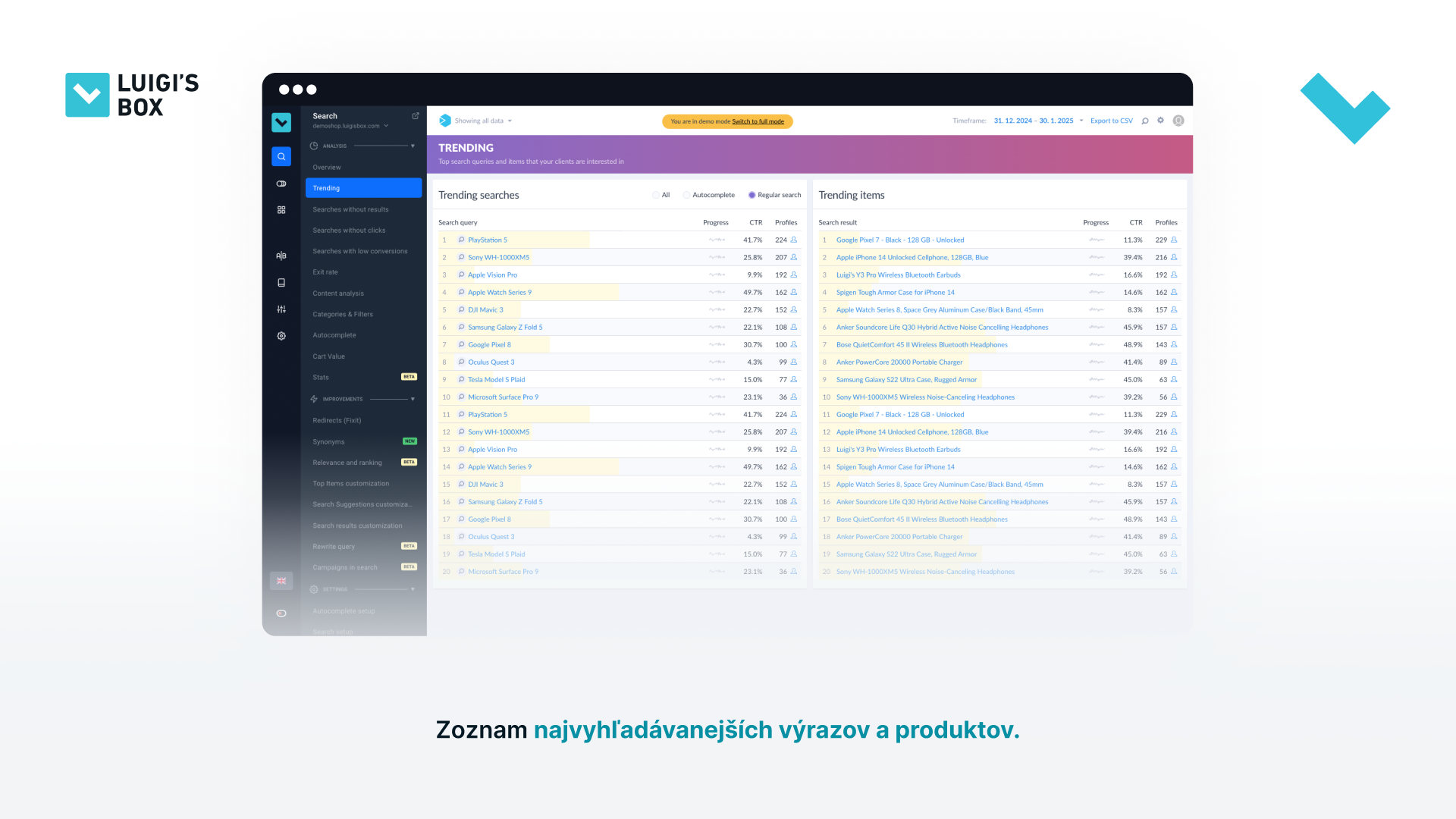Viewport: 1456px width, 819px height.
Task: Open the gear settings icon in the rail
Action: [x=281, y=336]
